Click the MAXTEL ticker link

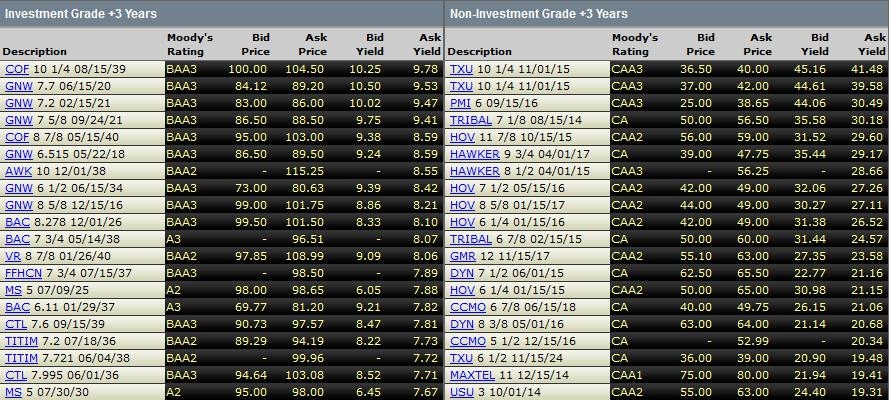(x=472, y=376)
